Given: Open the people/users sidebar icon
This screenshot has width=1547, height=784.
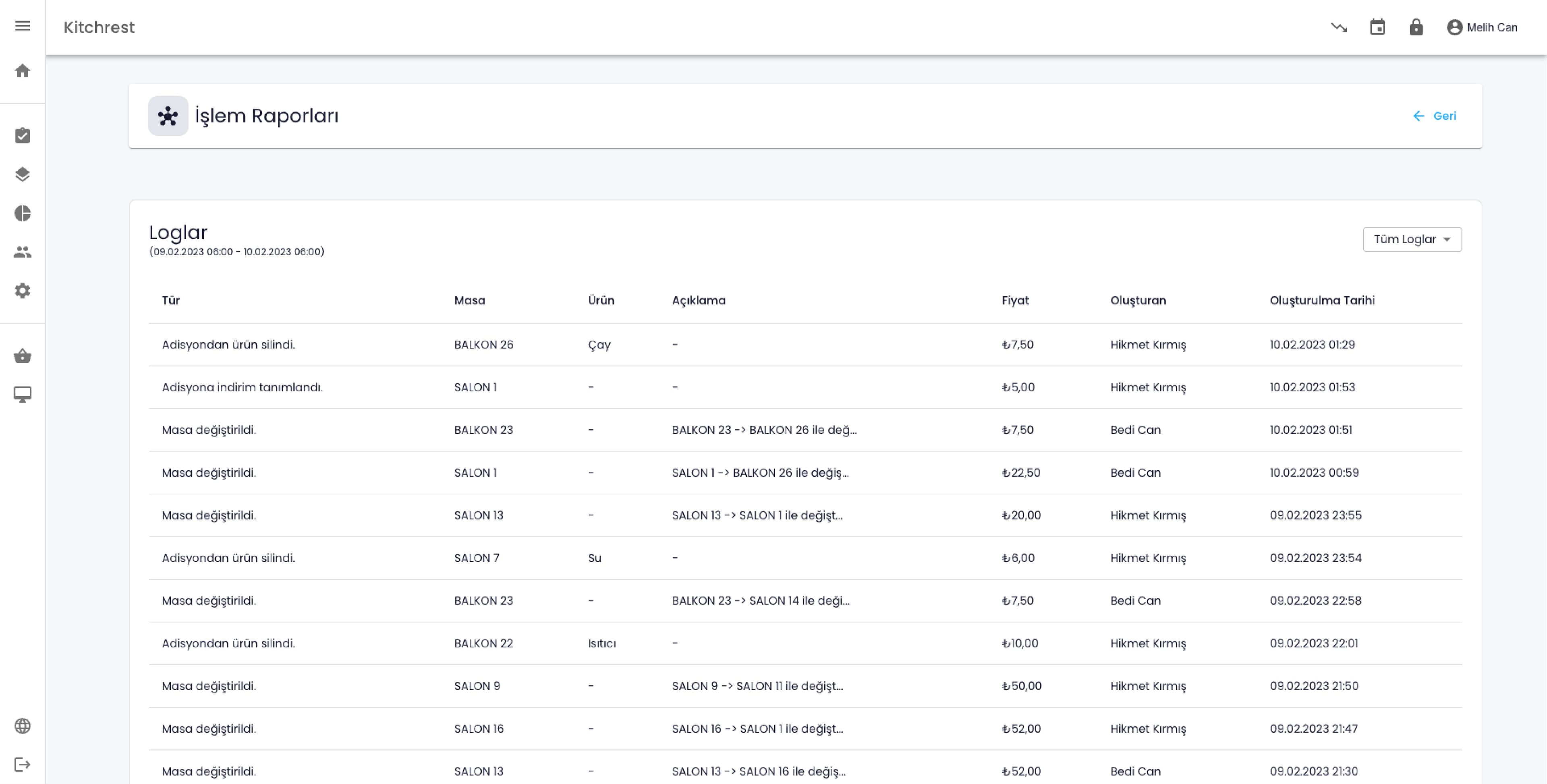Looking at the screenshot, I should coord(22,252).
